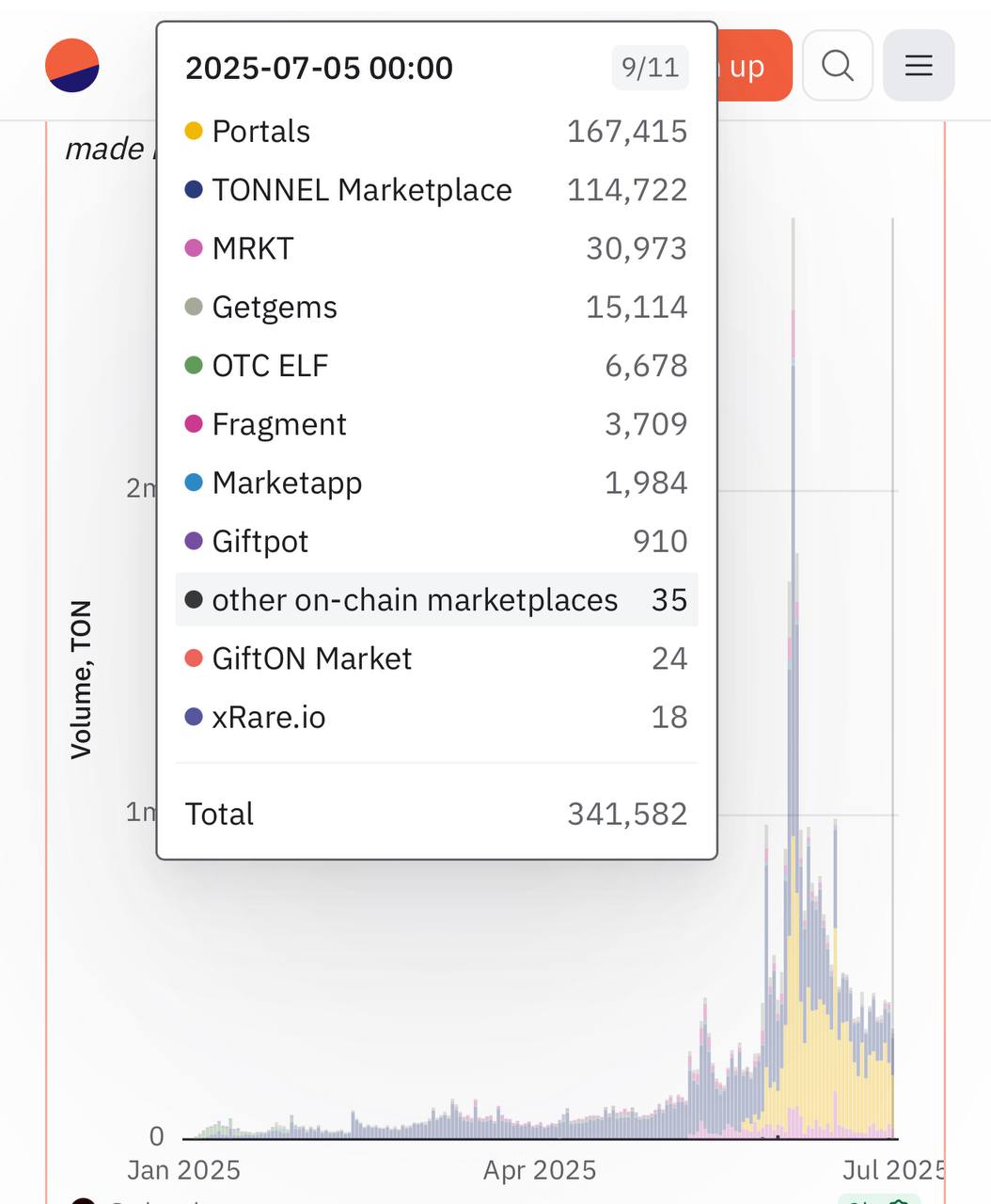
Task: Select the GiftON Market label
Action: pos(312,658)
